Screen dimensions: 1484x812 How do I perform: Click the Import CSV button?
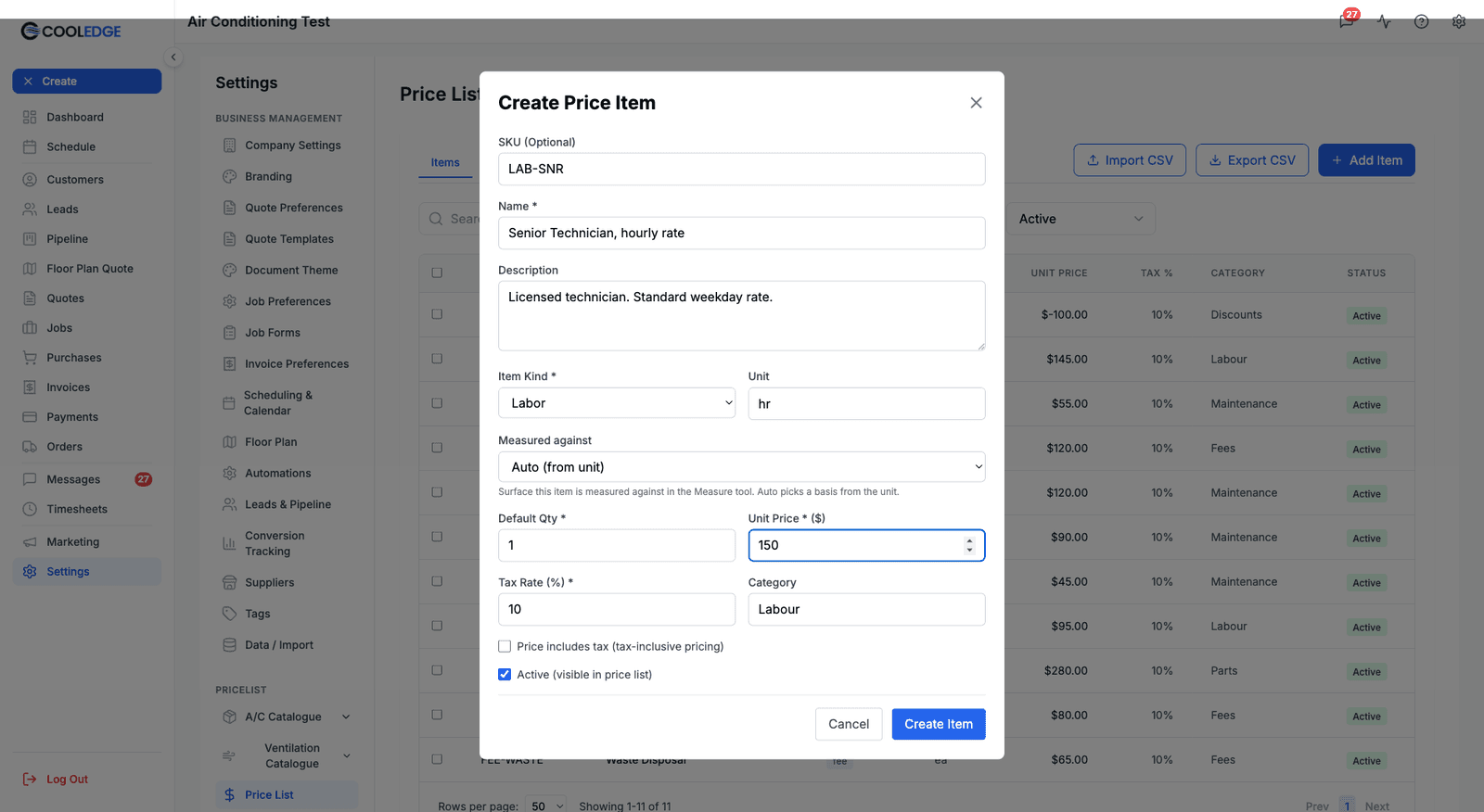1130,160
